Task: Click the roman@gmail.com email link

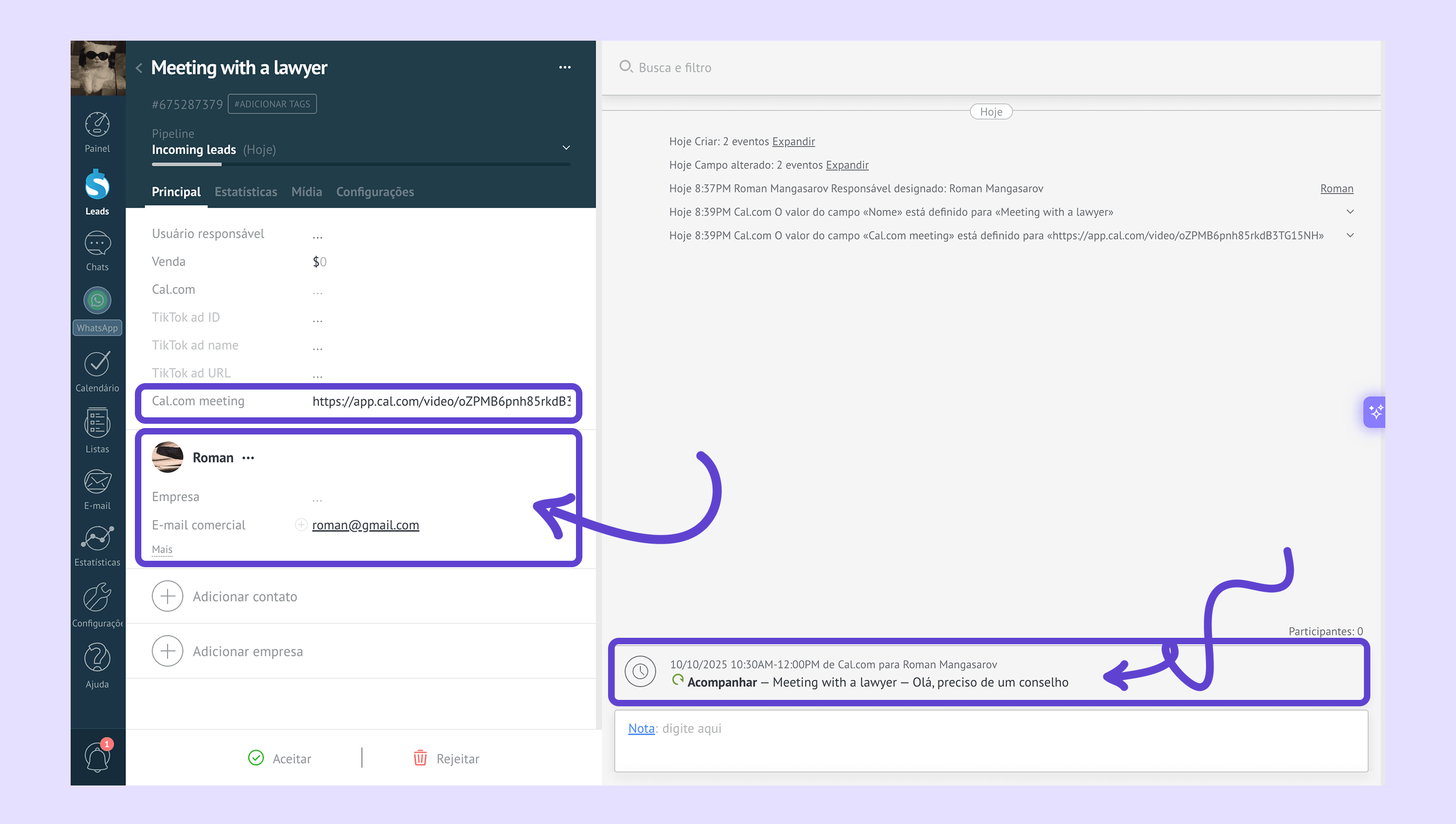Action: pyautogui.click(x=365, y=524)
